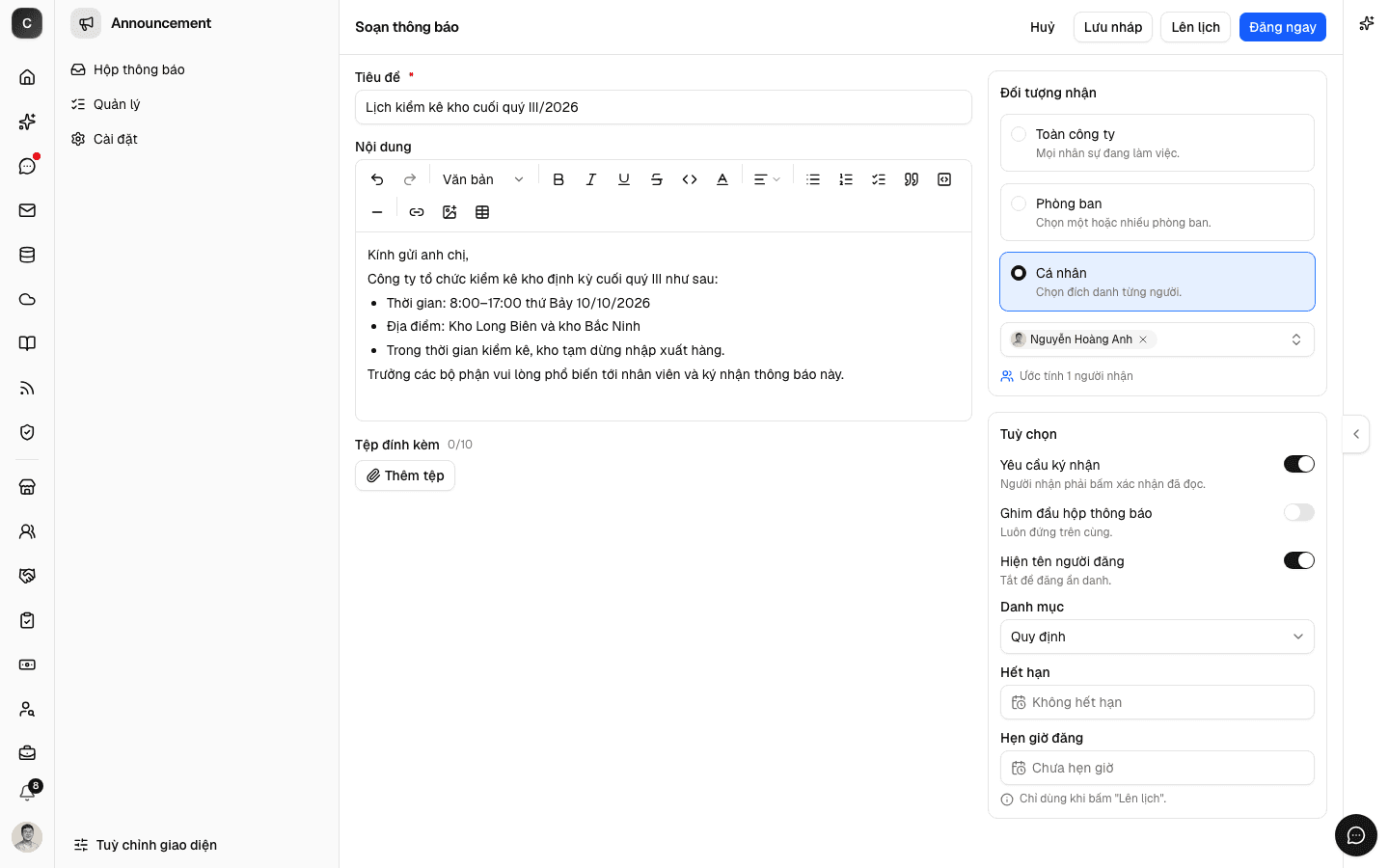Screen dimensions: 1389x868
Task: Insert an image into content
Action: click(449, 212)
